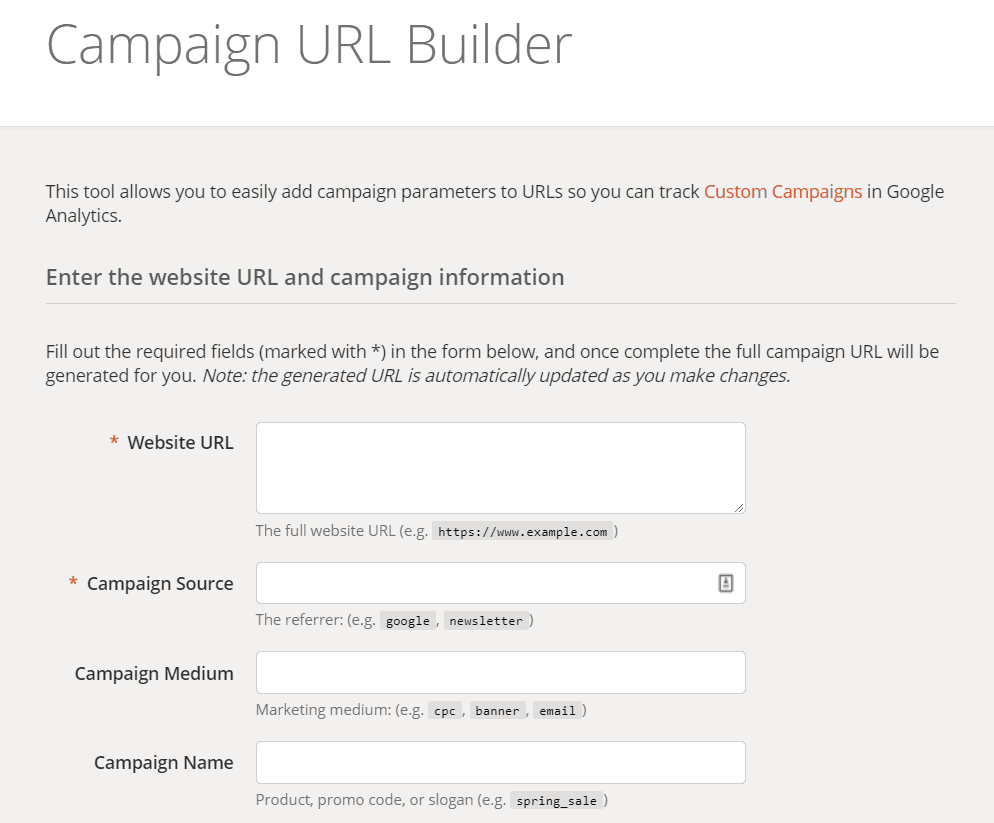Viewport: 994px width, 823px height.
Task: Open the Custom Campaigns link
Action: [783, 191]
